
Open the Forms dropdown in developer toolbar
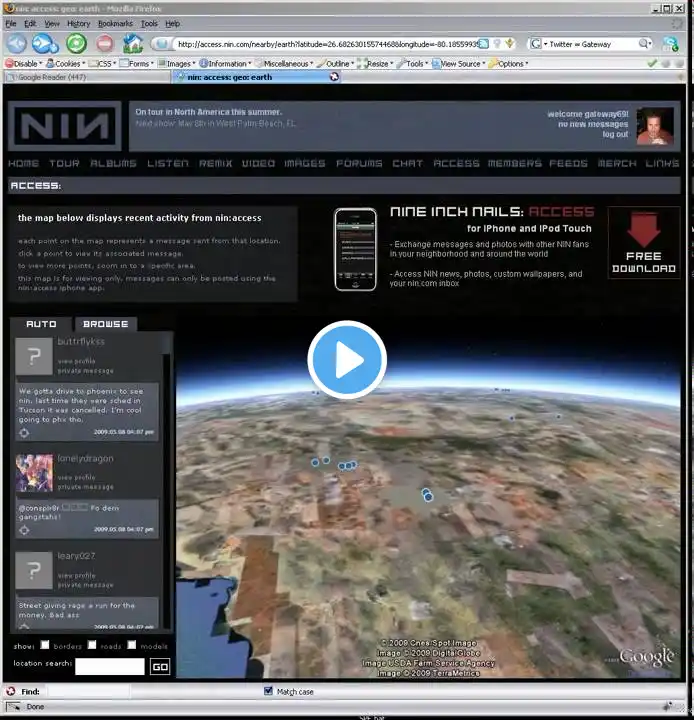[x=136, y=63]
